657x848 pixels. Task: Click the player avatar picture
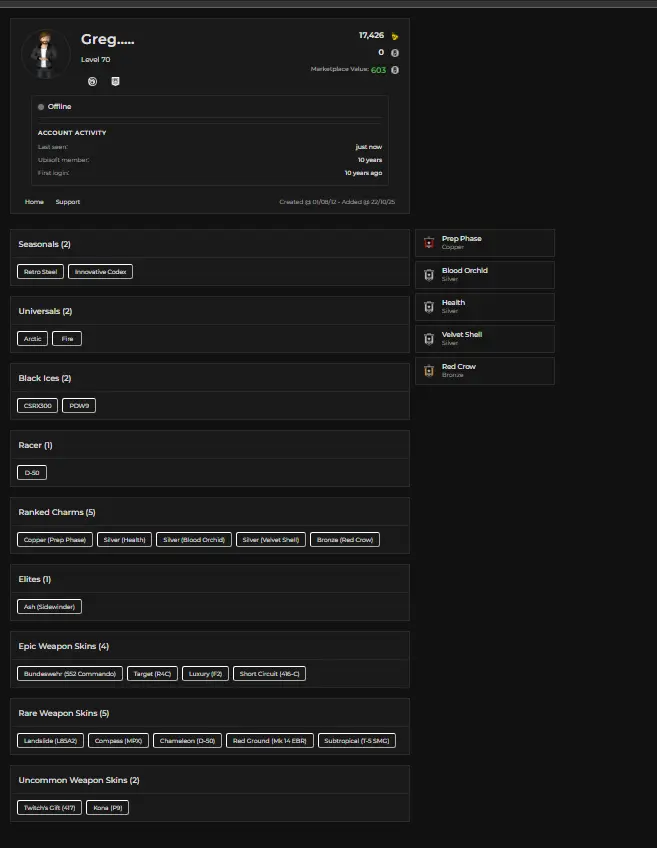(45, 55)
